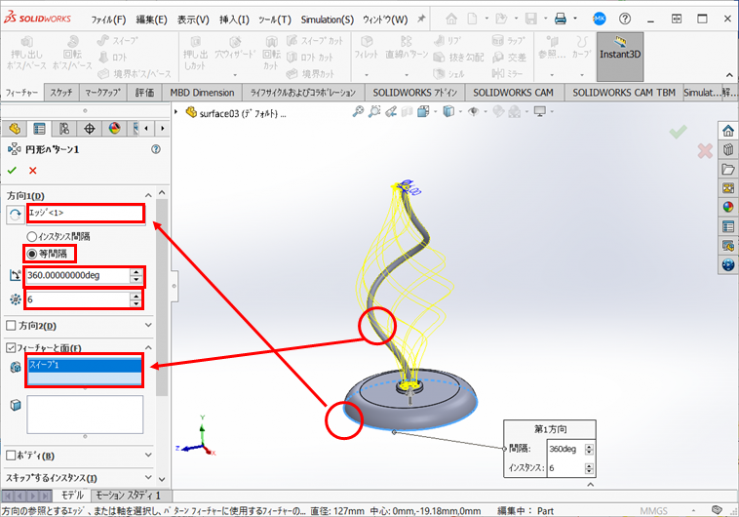Enable the 方向2 checkbox
This screenshot has width=739, height=517.
pos(11,326)
